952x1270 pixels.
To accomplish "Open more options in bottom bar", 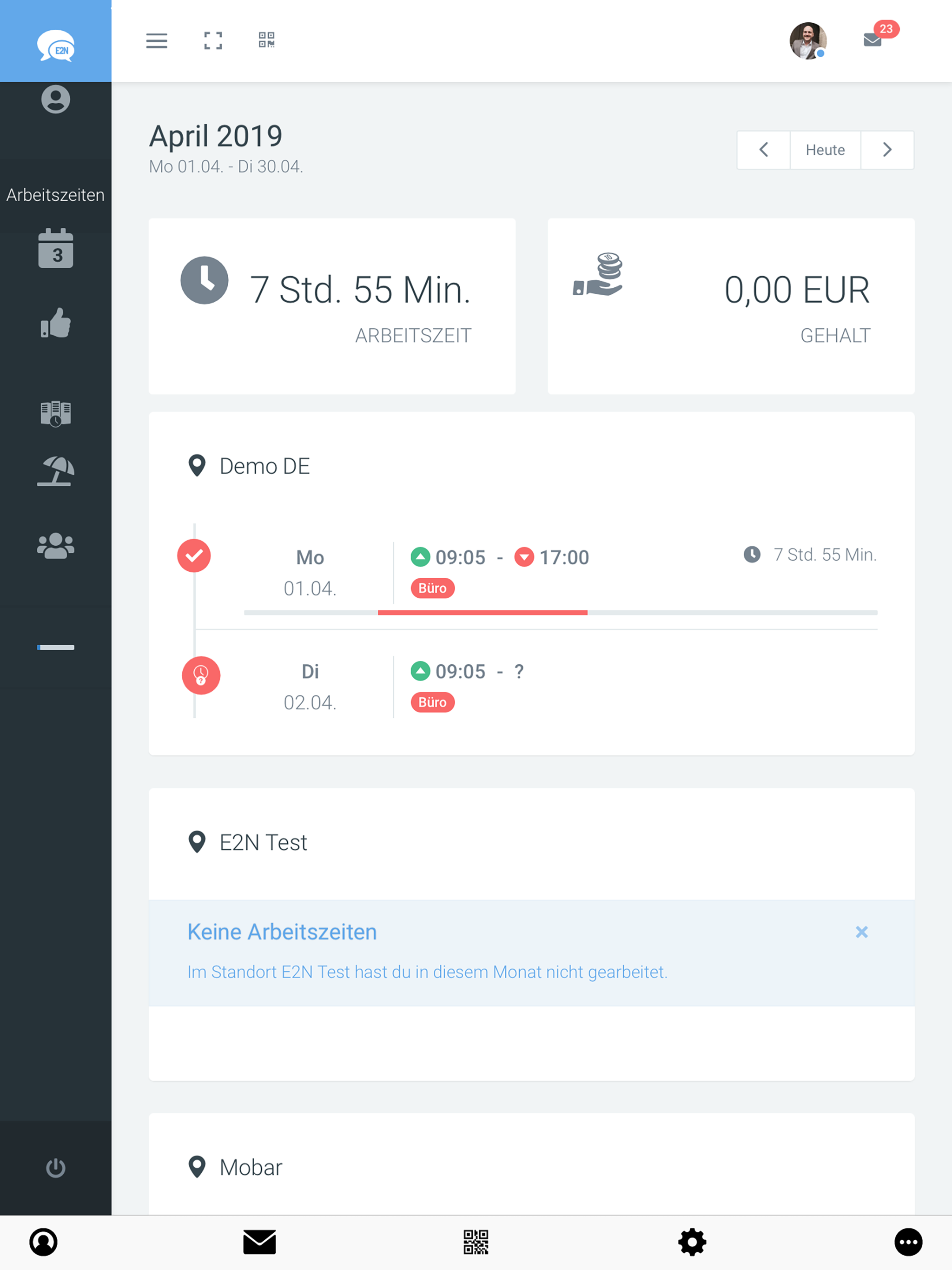I will (x=909, y=1243).
